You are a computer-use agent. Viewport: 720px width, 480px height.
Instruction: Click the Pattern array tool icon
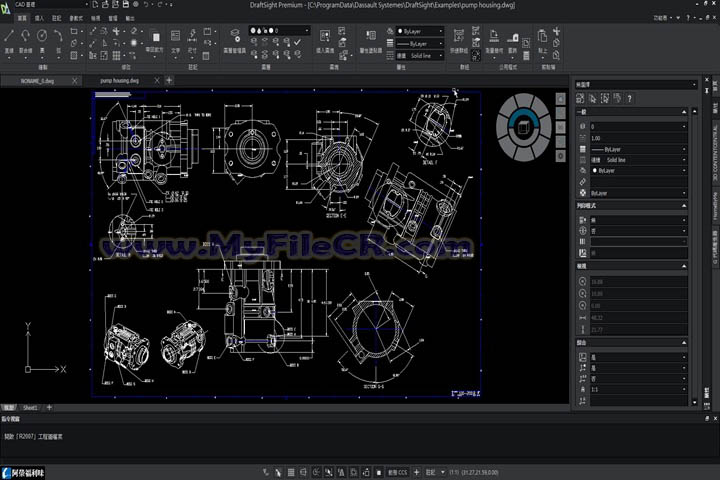117,56
